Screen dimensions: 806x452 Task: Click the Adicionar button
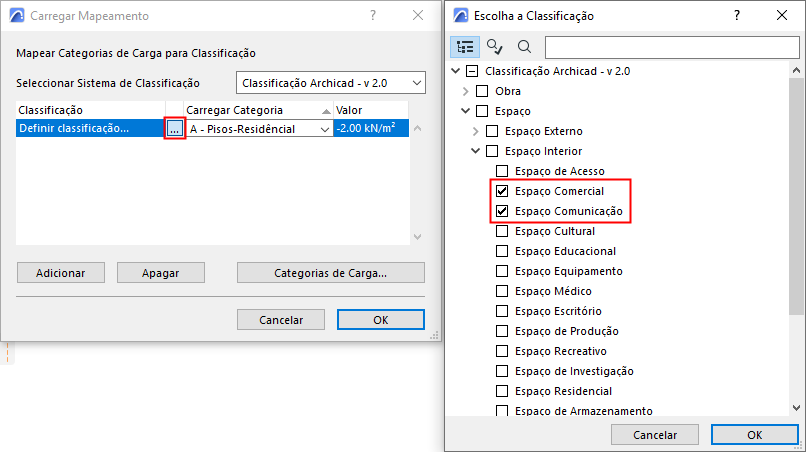[x=60, y=272]
